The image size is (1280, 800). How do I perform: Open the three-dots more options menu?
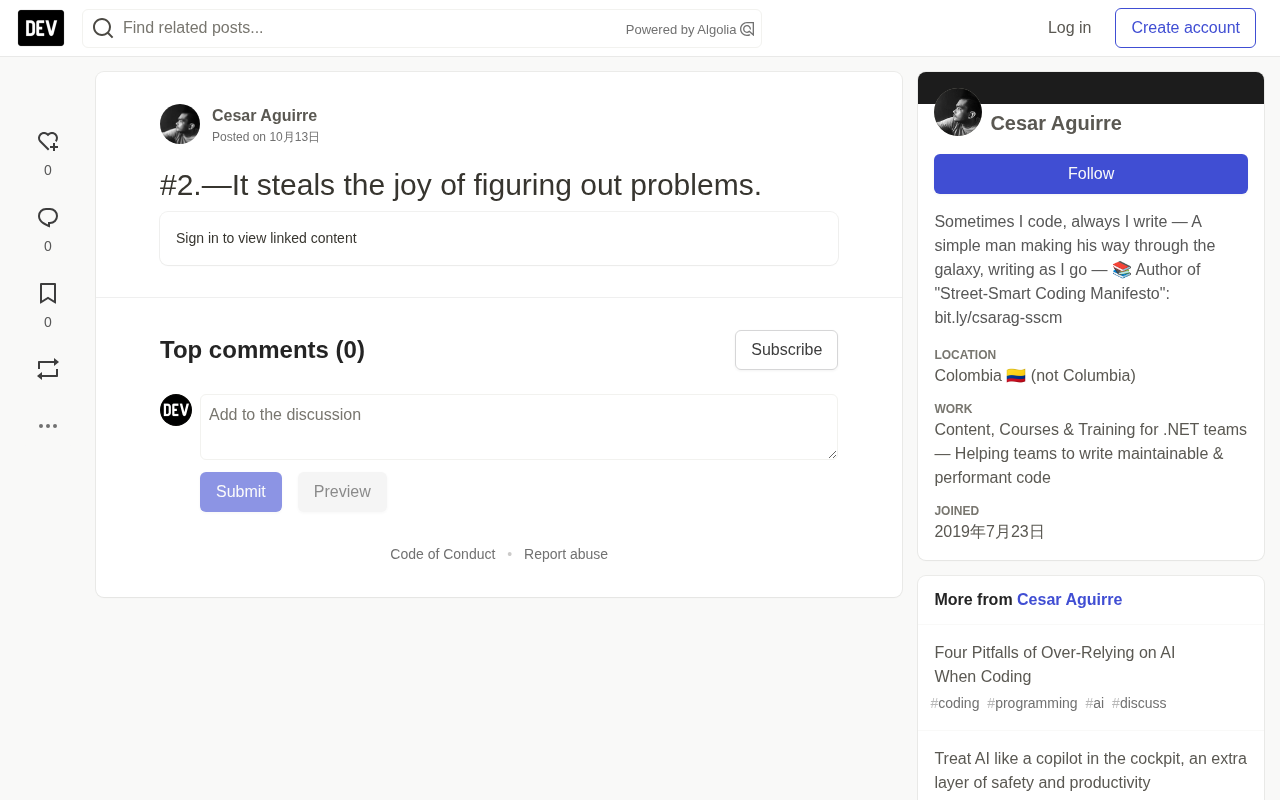[48, 426]
